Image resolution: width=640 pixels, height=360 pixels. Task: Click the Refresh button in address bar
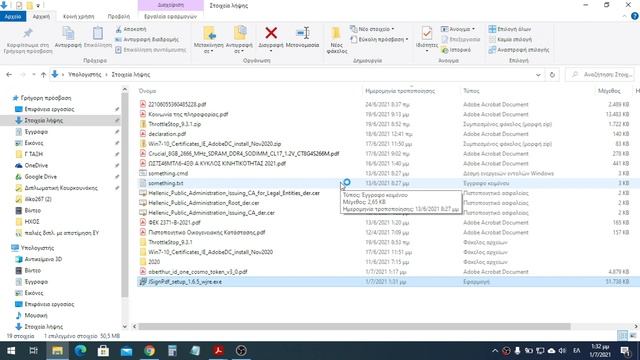click(552, 75)
